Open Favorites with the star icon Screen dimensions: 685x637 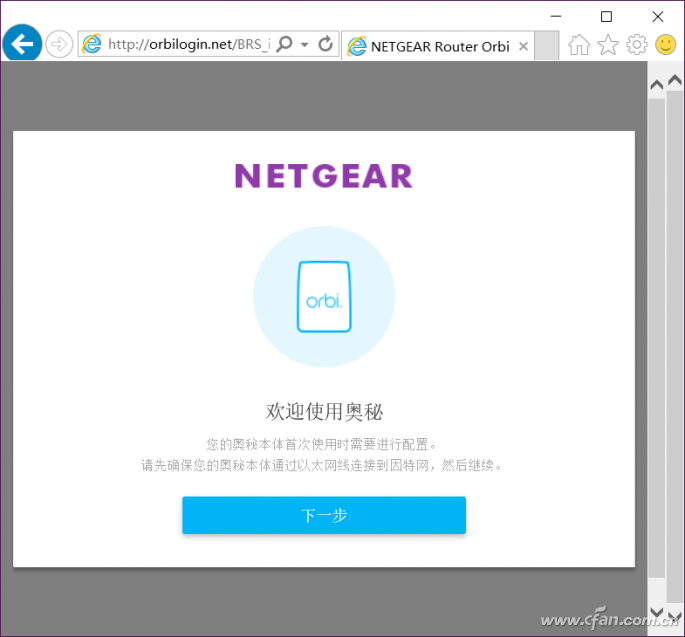tap(608, 45)
